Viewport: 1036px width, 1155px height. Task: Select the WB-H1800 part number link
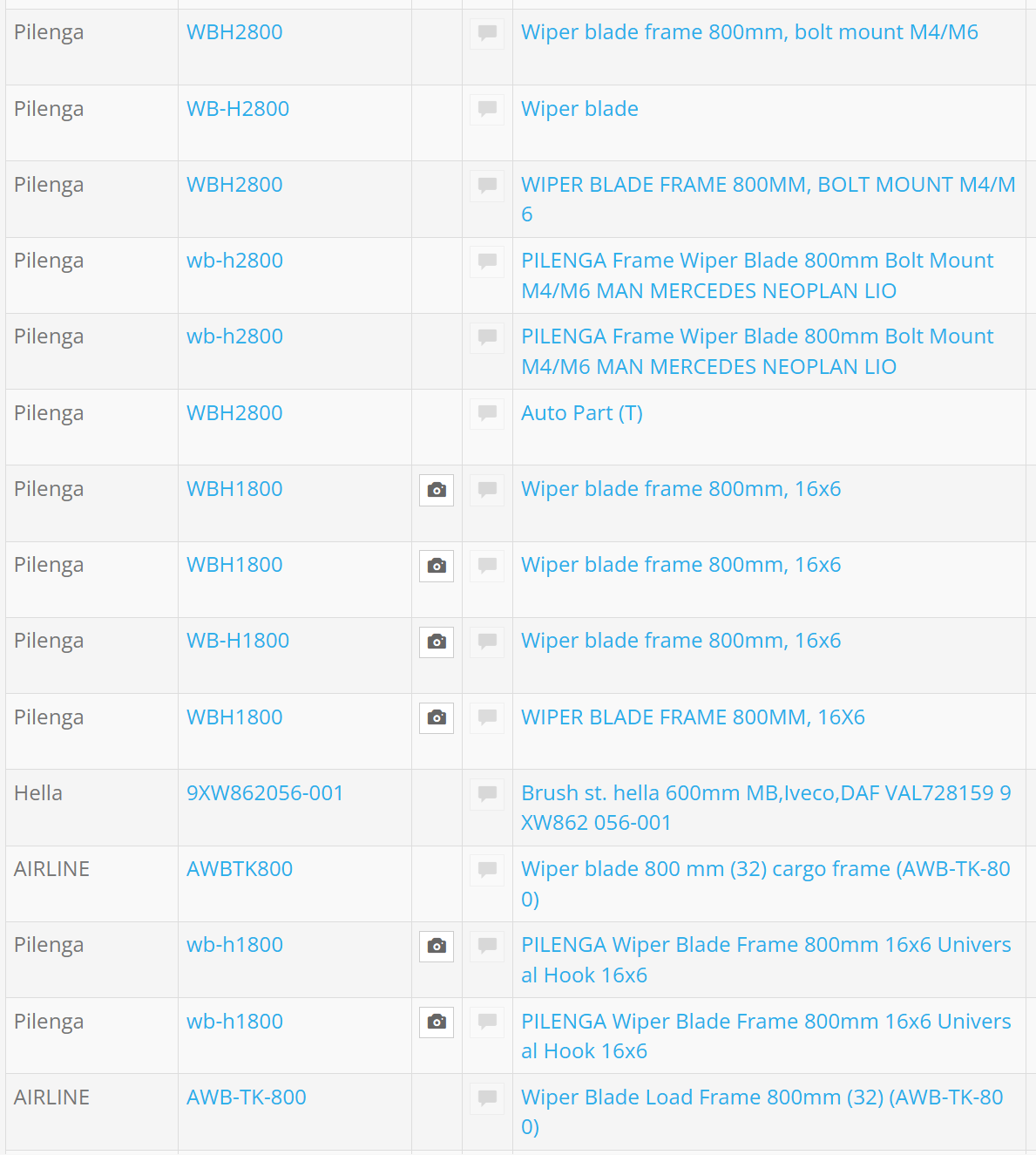pyautogui.click(x=238, y=641)
